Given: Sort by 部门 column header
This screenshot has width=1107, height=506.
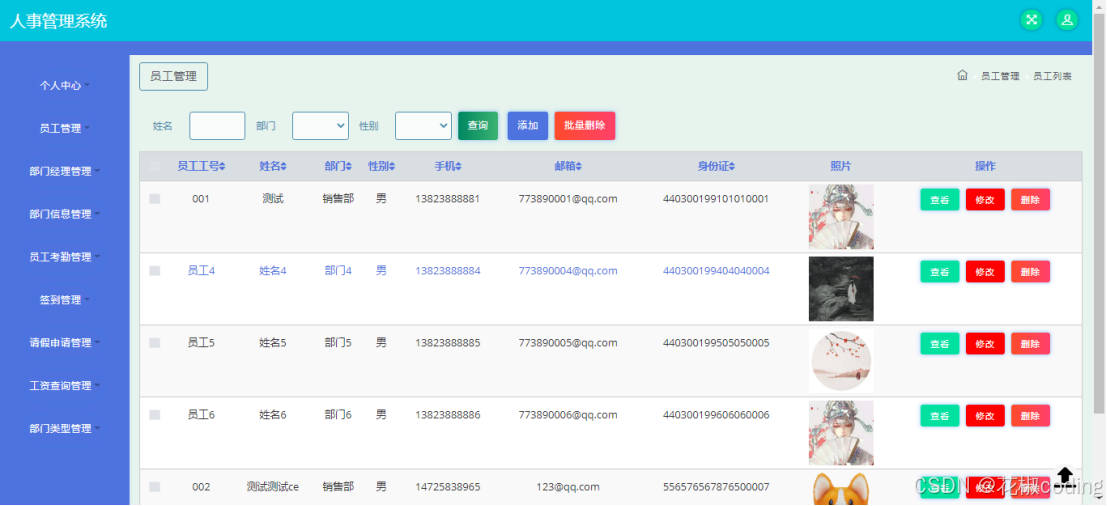Looking at the screenshot, I should tap(338, 167).
